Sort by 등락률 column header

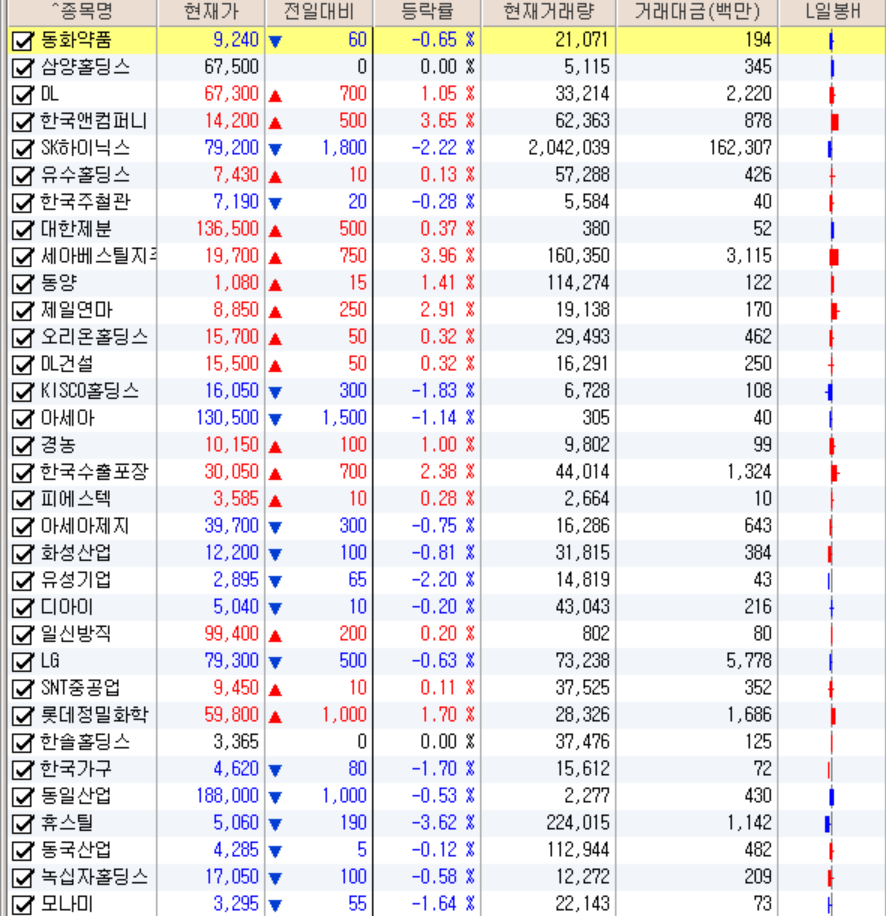[427, 12]
